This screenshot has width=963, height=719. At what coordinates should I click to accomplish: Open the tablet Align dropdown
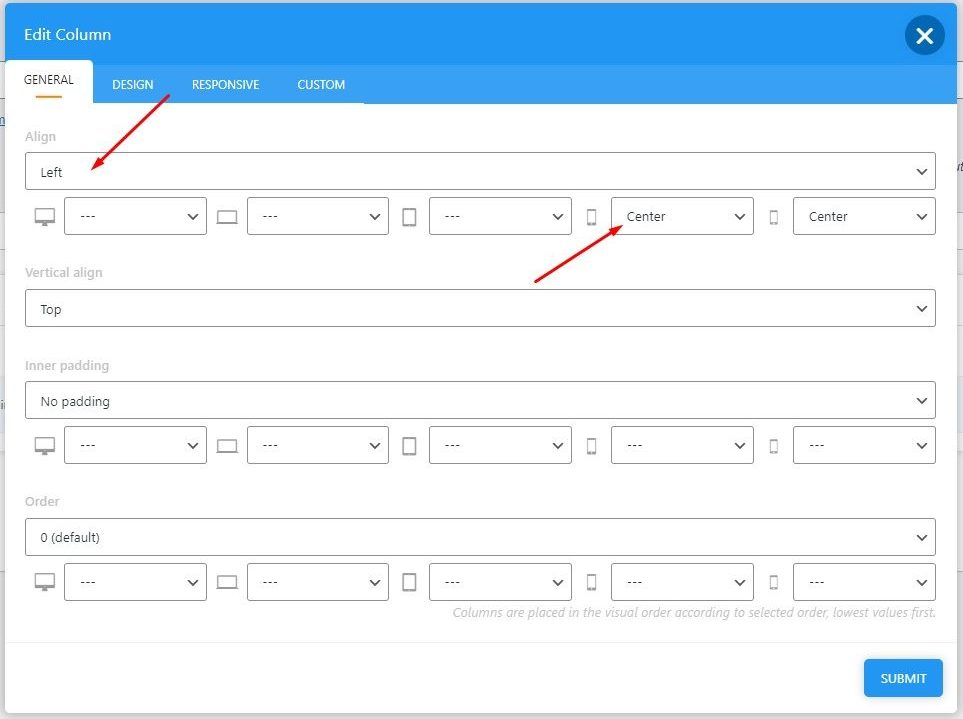[500, 216]
